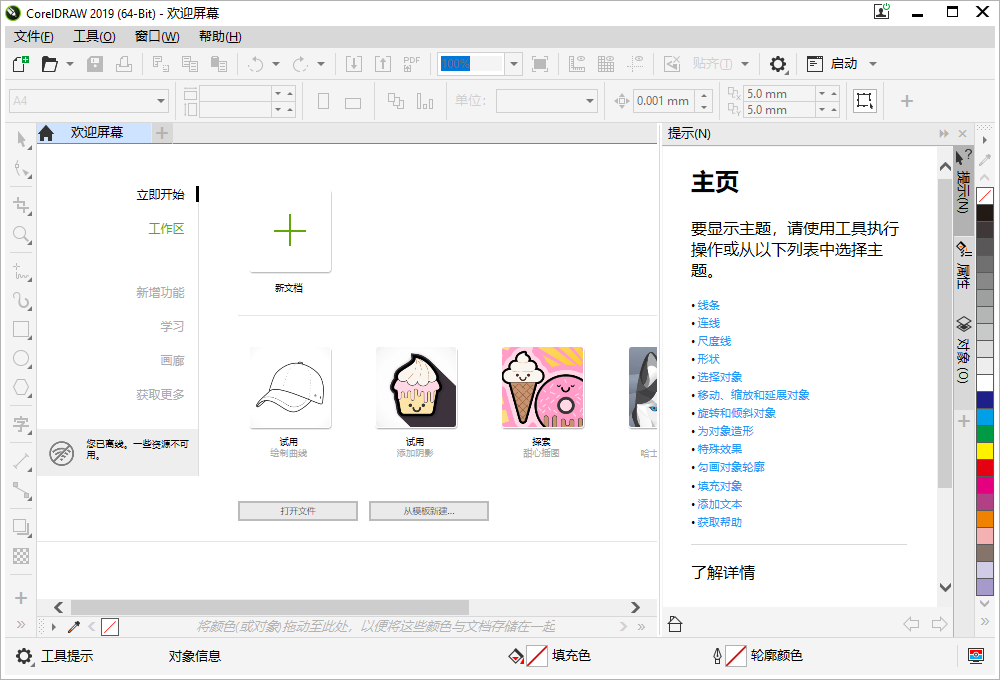Click the nudge distance 0.001 mm field
The height and width of the screenshot is (680, 1000).
(x=663, y=101)
